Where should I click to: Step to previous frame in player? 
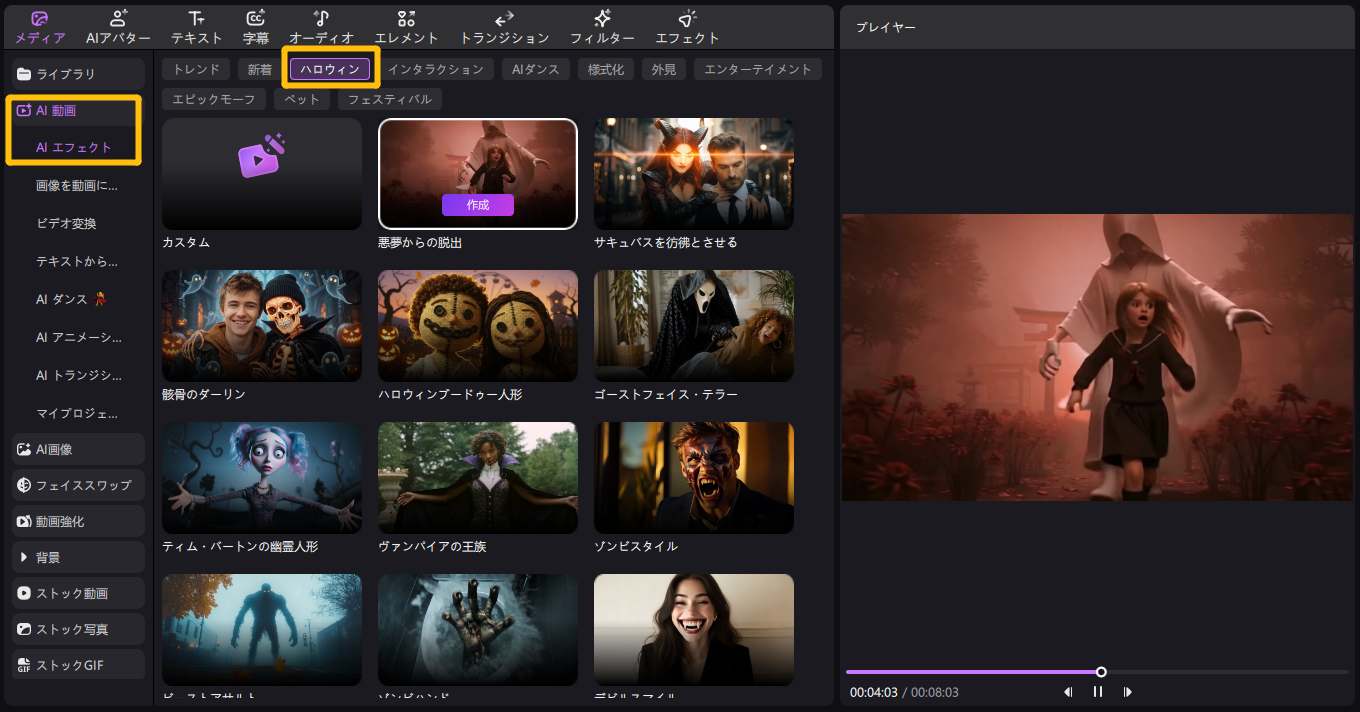pyautogui.click(x=1068, y=692)
